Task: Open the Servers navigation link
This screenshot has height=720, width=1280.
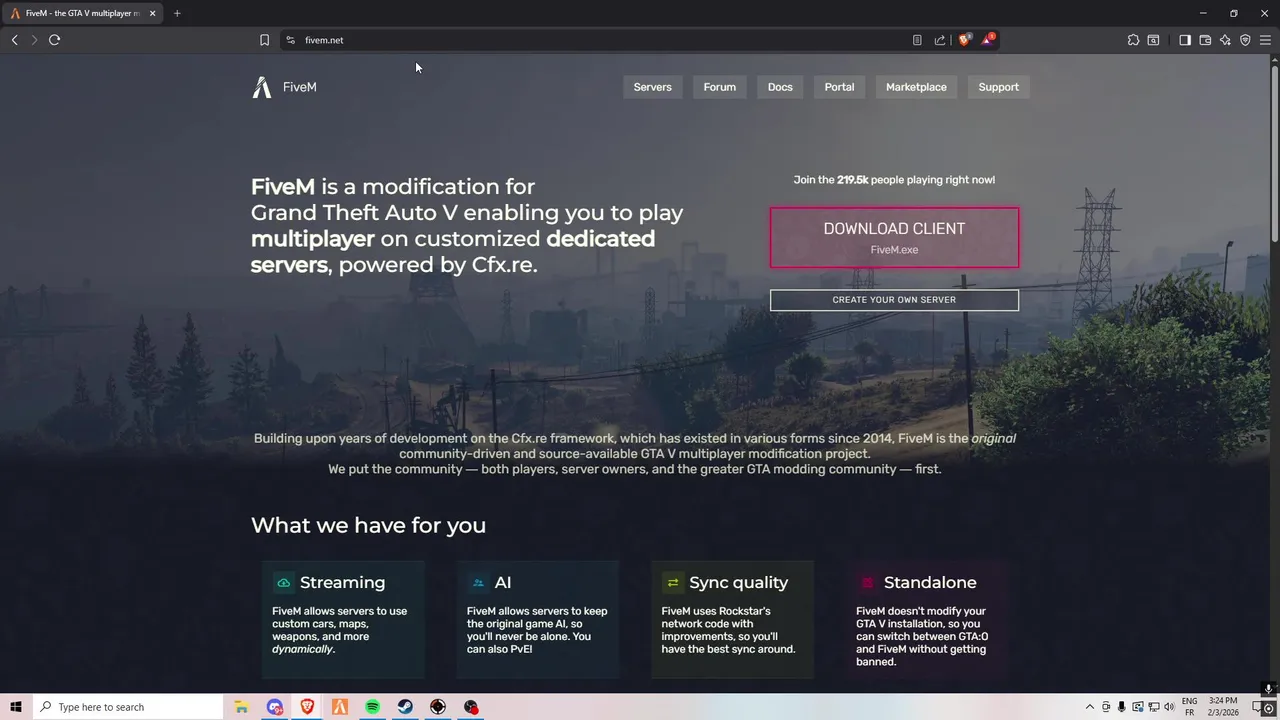Action: tap(652, 87)
